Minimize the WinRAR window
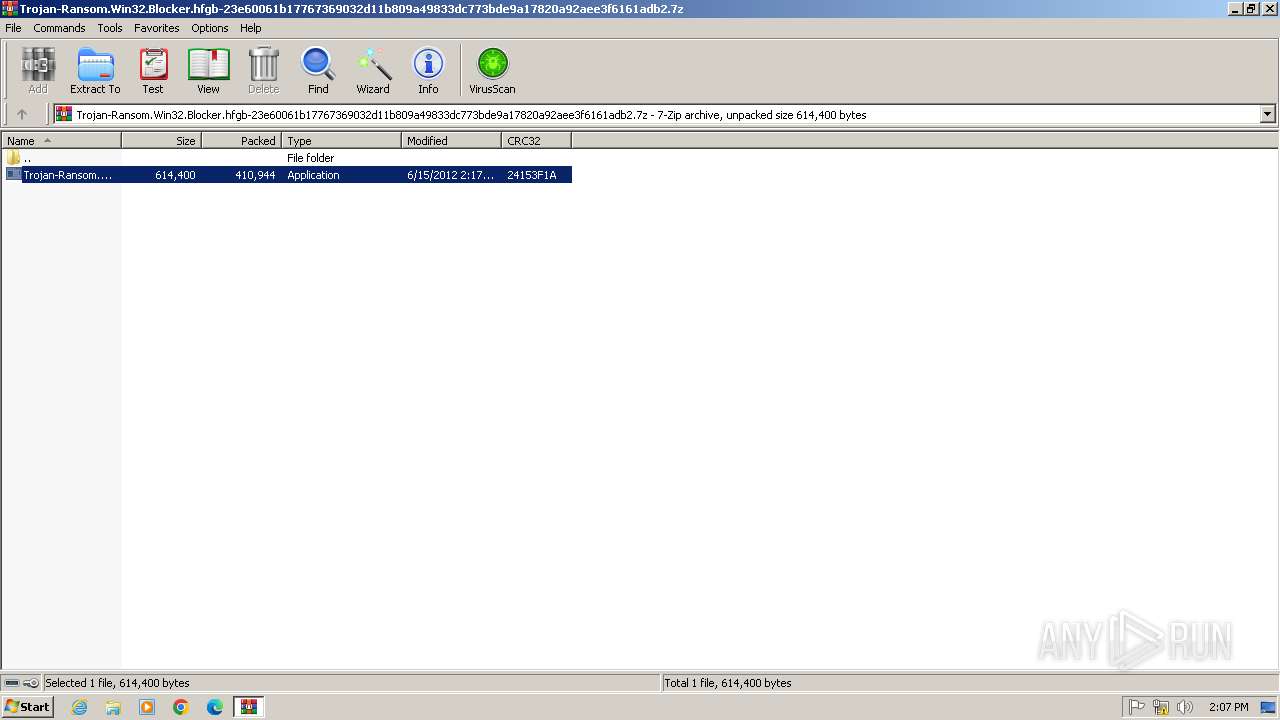This screenshot has width=1280, height=720. tap(1235, 9)
